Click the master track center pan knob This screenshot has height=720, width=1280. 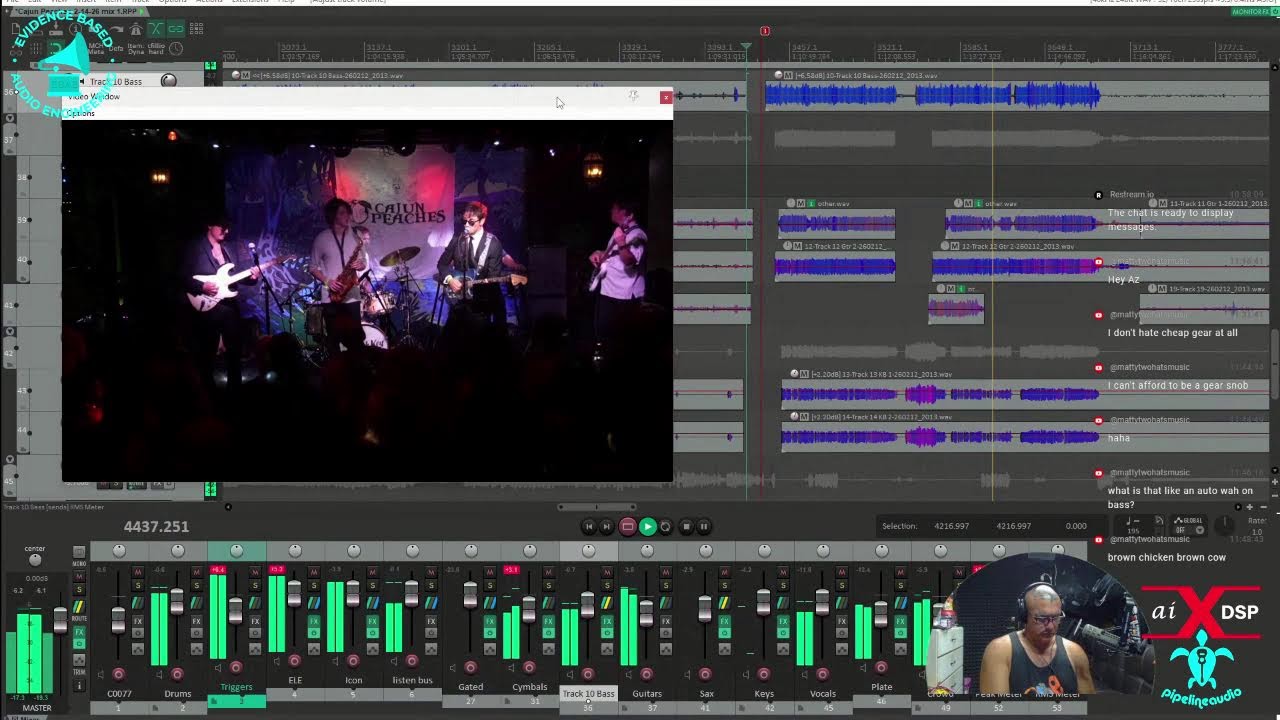click(x=35, y=559)
